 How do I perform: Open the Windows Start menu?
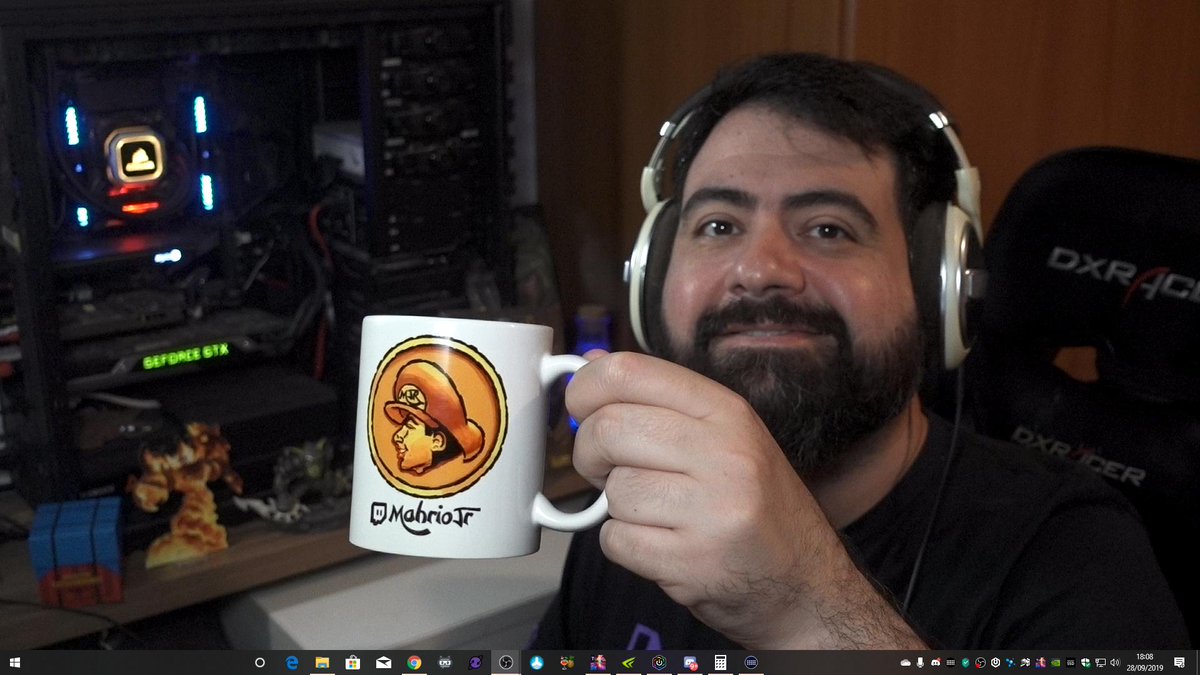[15, 662]
